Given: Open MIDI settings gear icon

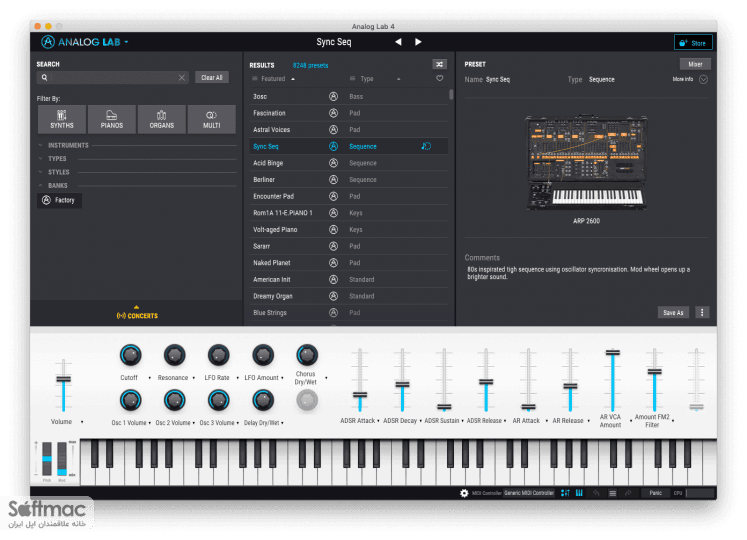Looking at the screenshot, I should [x=464, y=493].
